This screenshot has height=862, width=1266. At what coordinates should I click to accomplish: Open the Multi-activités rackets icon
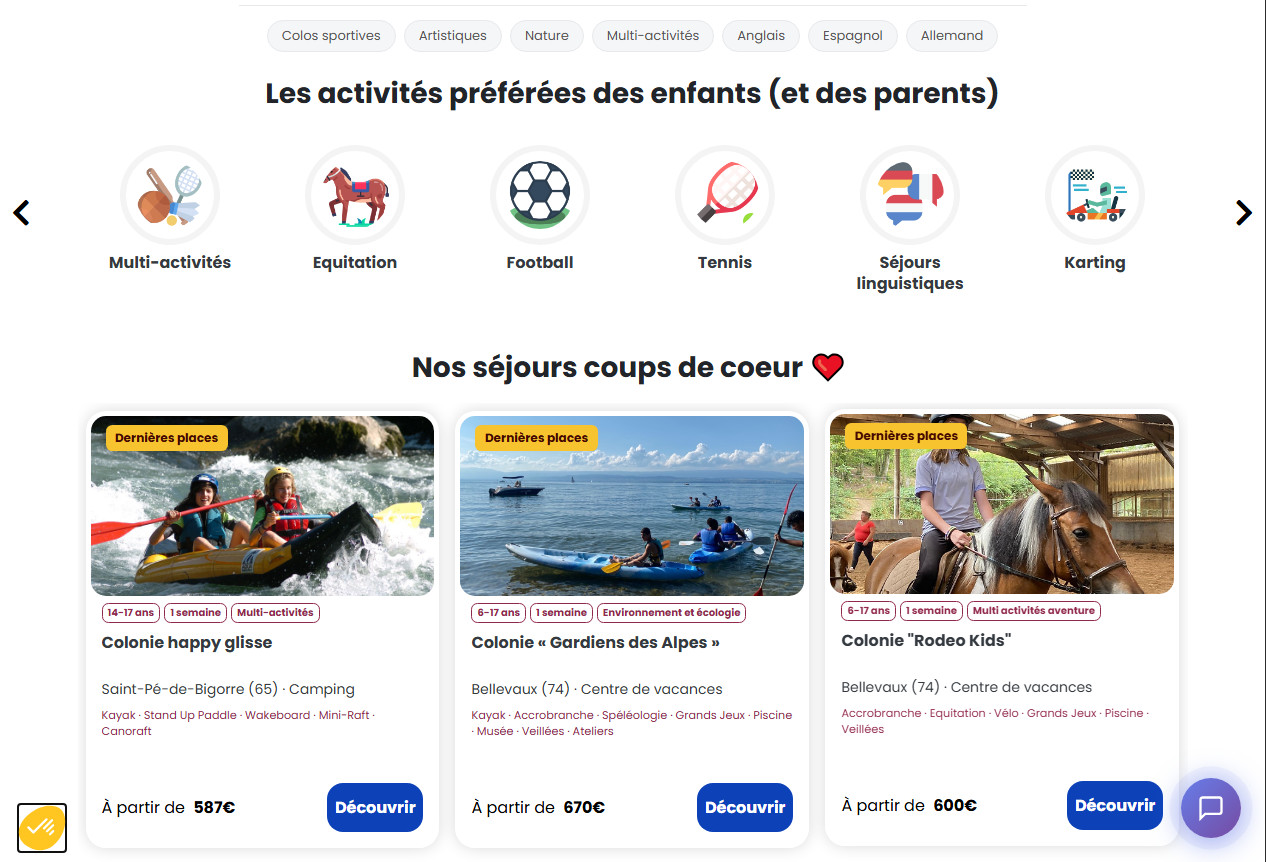(170, 195)
